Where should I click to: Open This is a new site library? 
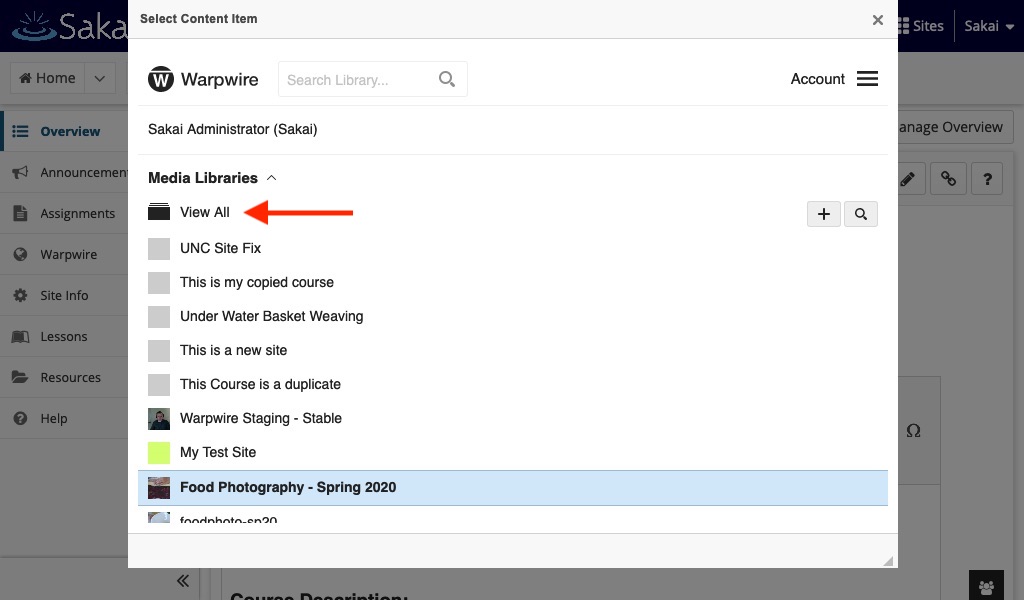tap(233, 350)
